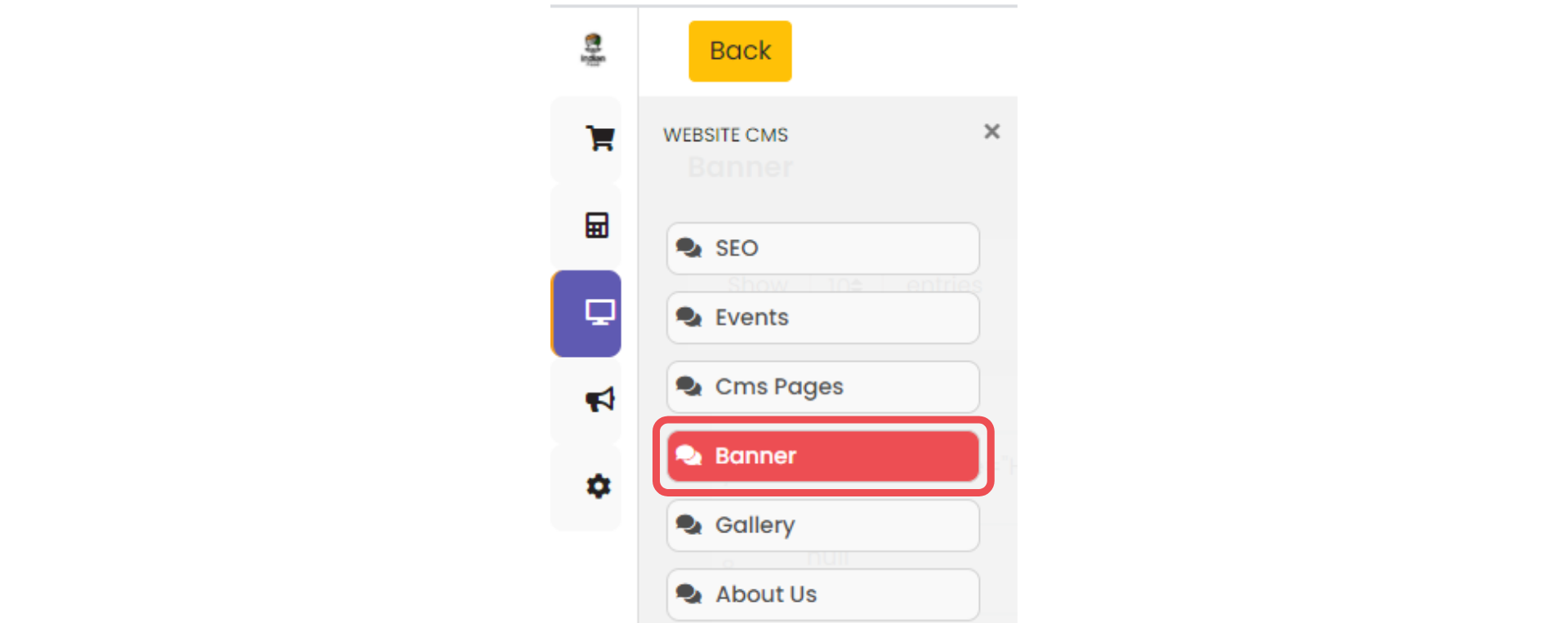
Task: Open the megaphone marketing icon
Action: coord(599,399)
